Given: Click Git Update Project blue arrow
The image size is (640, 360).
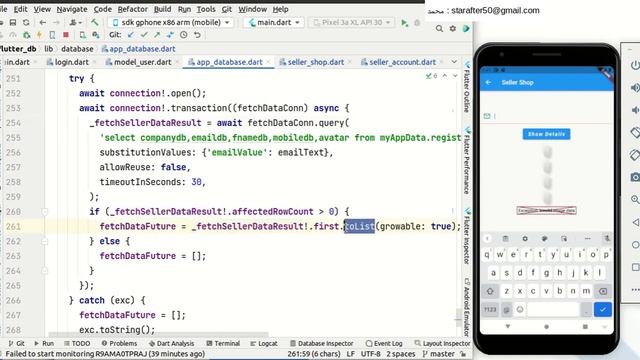Looking at the screenshot, I should point(130,35).
